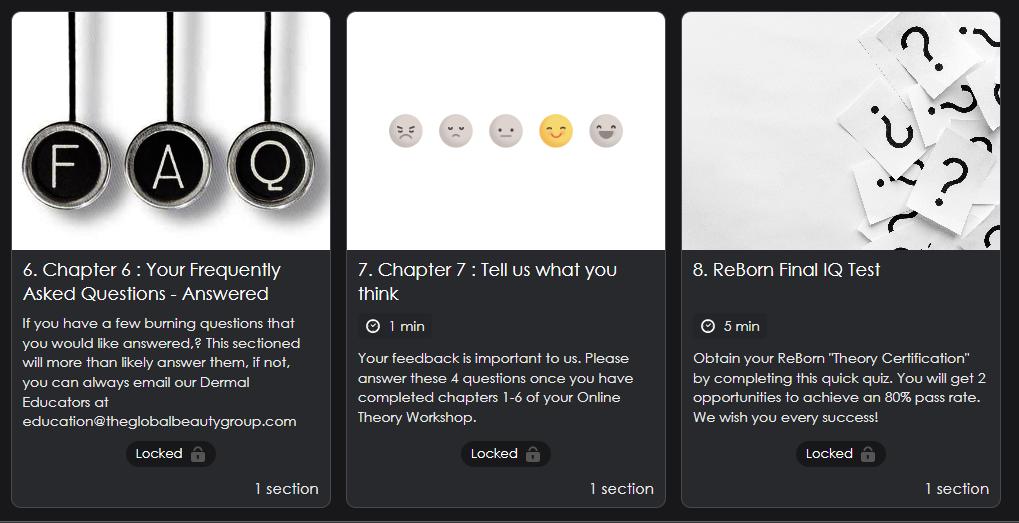Click the lock icon on Chapter 7 card
The height and width of the screenshot is (523, 1019).
[533, 454]
